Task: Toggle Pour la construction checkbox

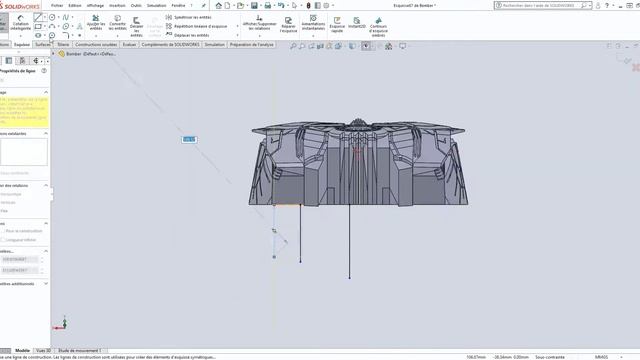Action: click(x=2, y=231)
